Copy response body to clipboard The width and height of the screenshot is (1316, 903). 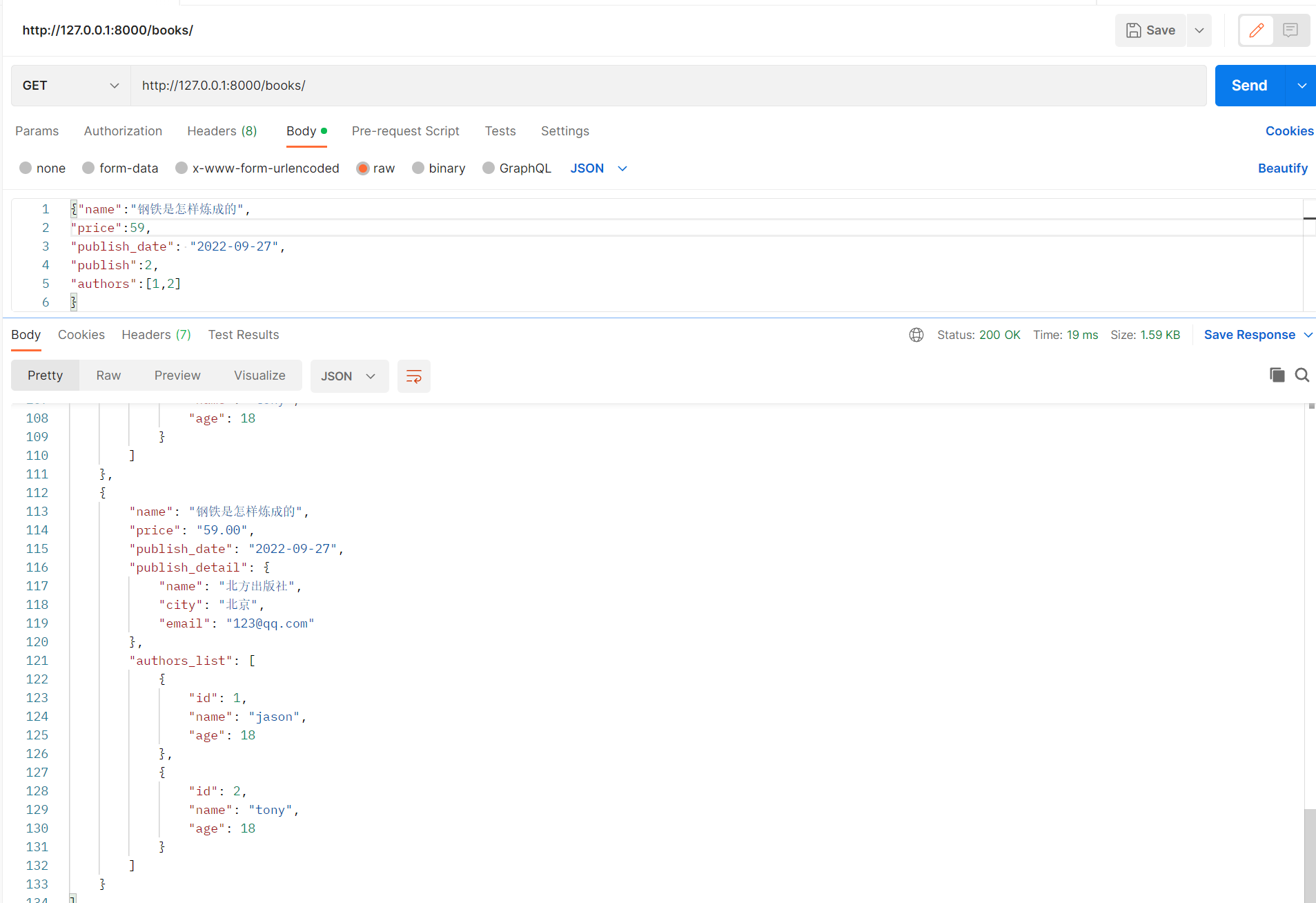tap(1277, 375)
